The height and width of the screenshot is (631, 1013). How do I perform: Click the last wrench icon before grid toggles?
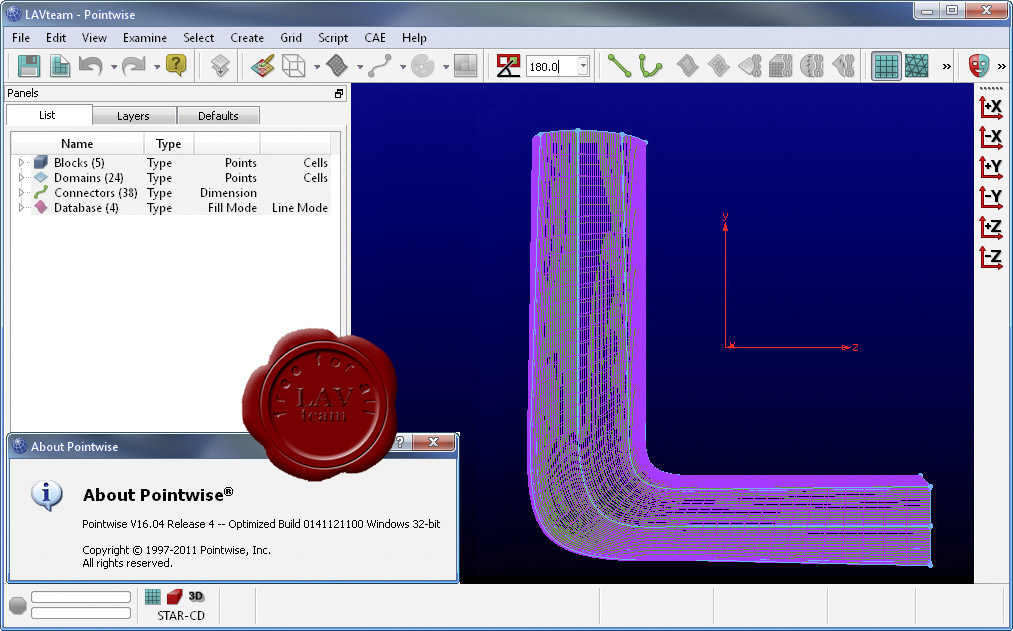(844, 66)
